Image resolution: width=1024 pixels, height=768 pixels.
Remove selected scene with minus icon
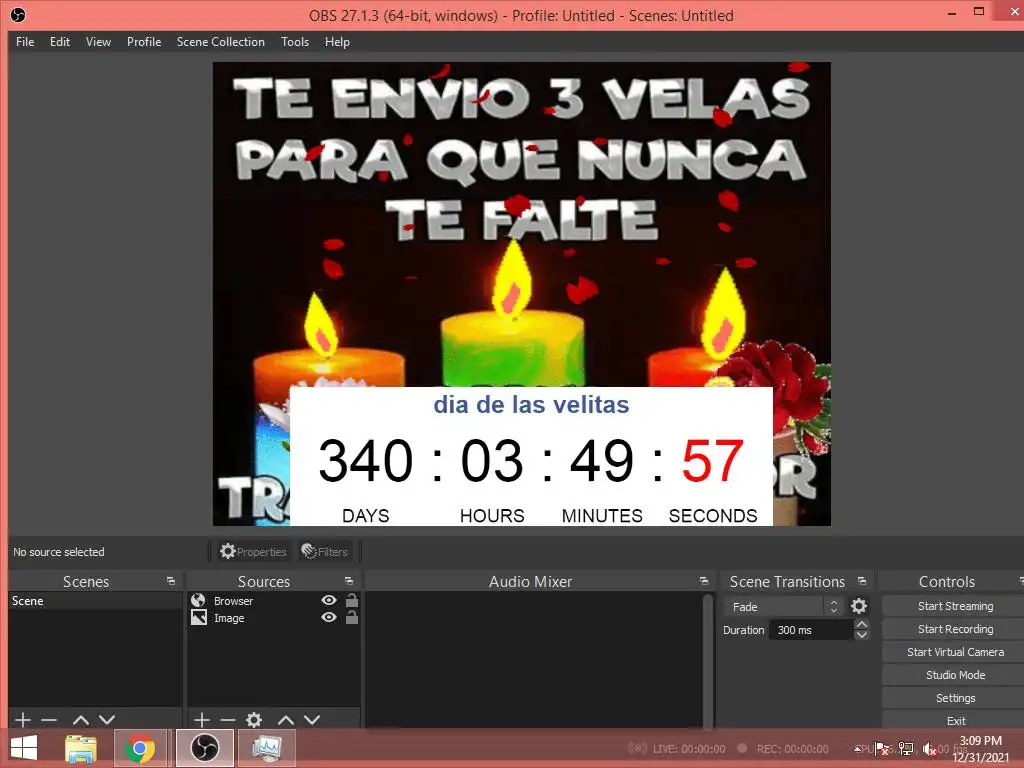click(49, 720)
